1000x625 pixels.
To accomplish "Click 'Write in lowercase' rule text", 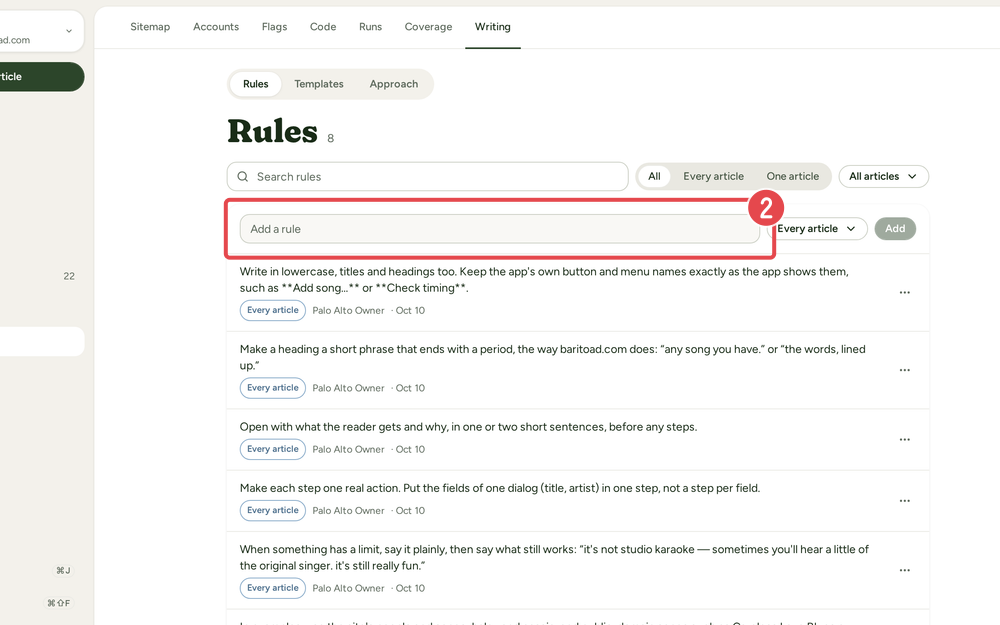I will (544, 280).
